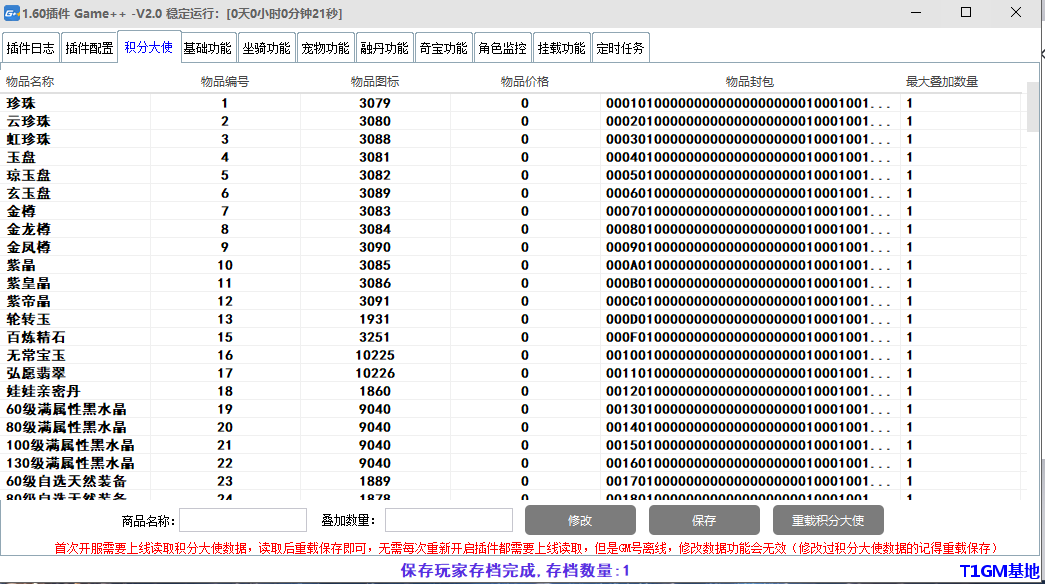Select the 虹珍珠 item

[511, 139]
